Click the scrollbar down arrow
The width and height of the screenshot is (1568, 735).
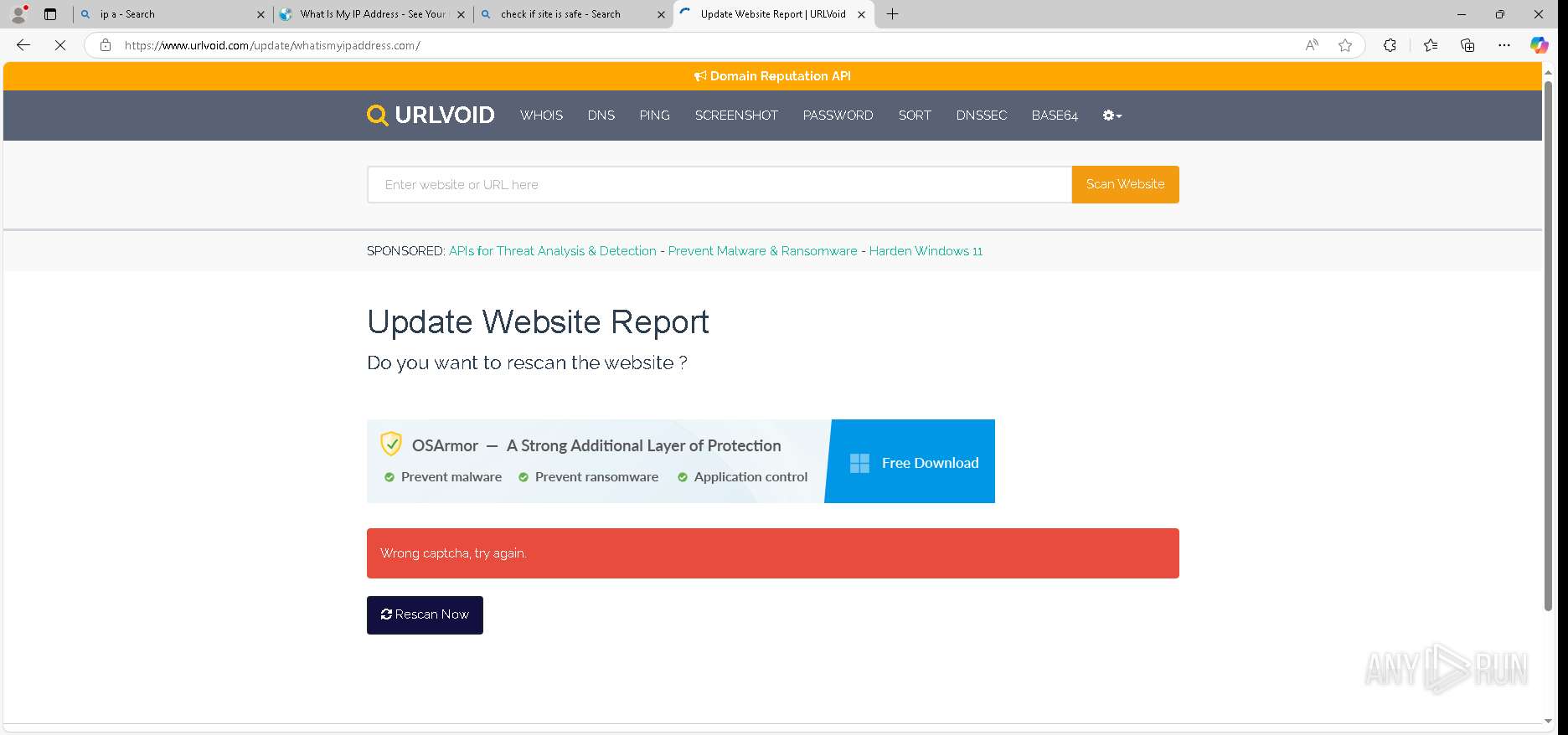point(1548,721)
